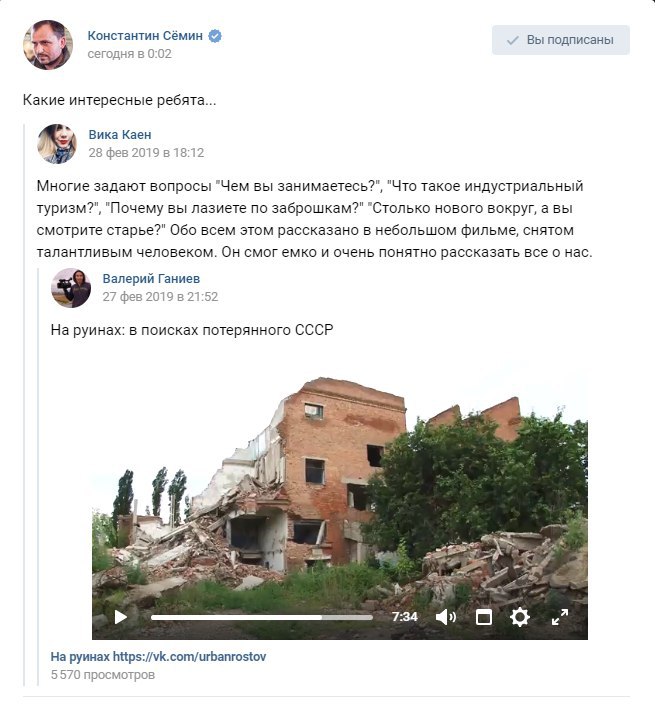Image resolution: width=655 pixels, height=706 pixels.
Task: Click the blue verified badge icon
Action: 215,36
